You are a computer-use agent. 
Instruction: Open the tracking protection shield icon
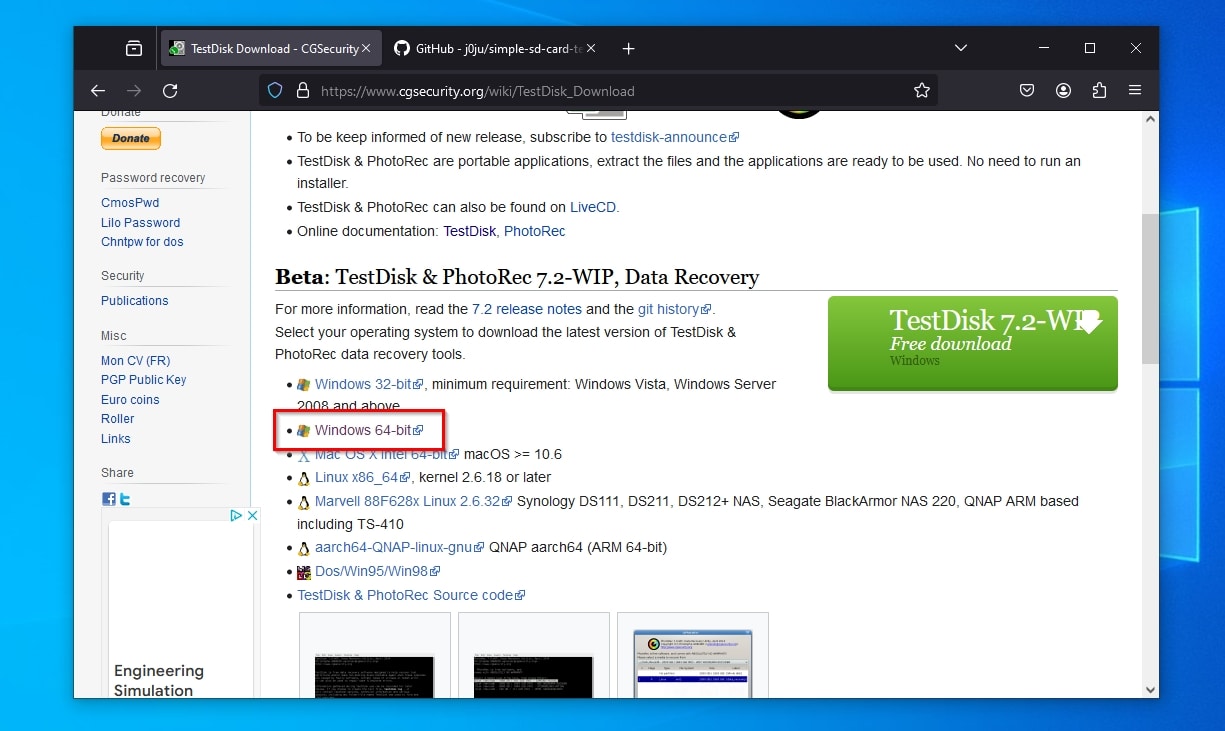pyautogui.click(x=276, y=91)
